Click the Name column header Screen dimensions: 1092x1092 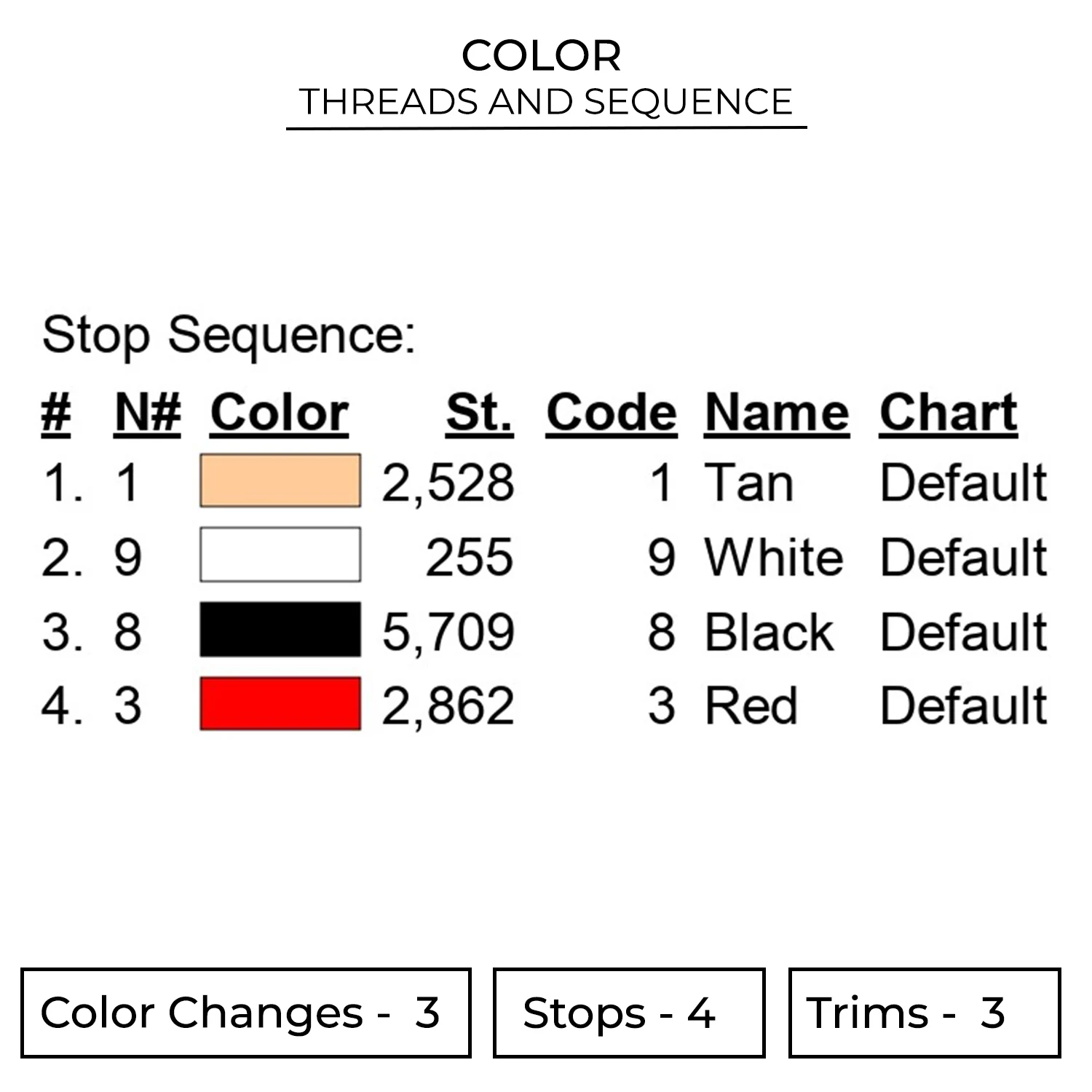pyautogui.click(x=777, y=414)
